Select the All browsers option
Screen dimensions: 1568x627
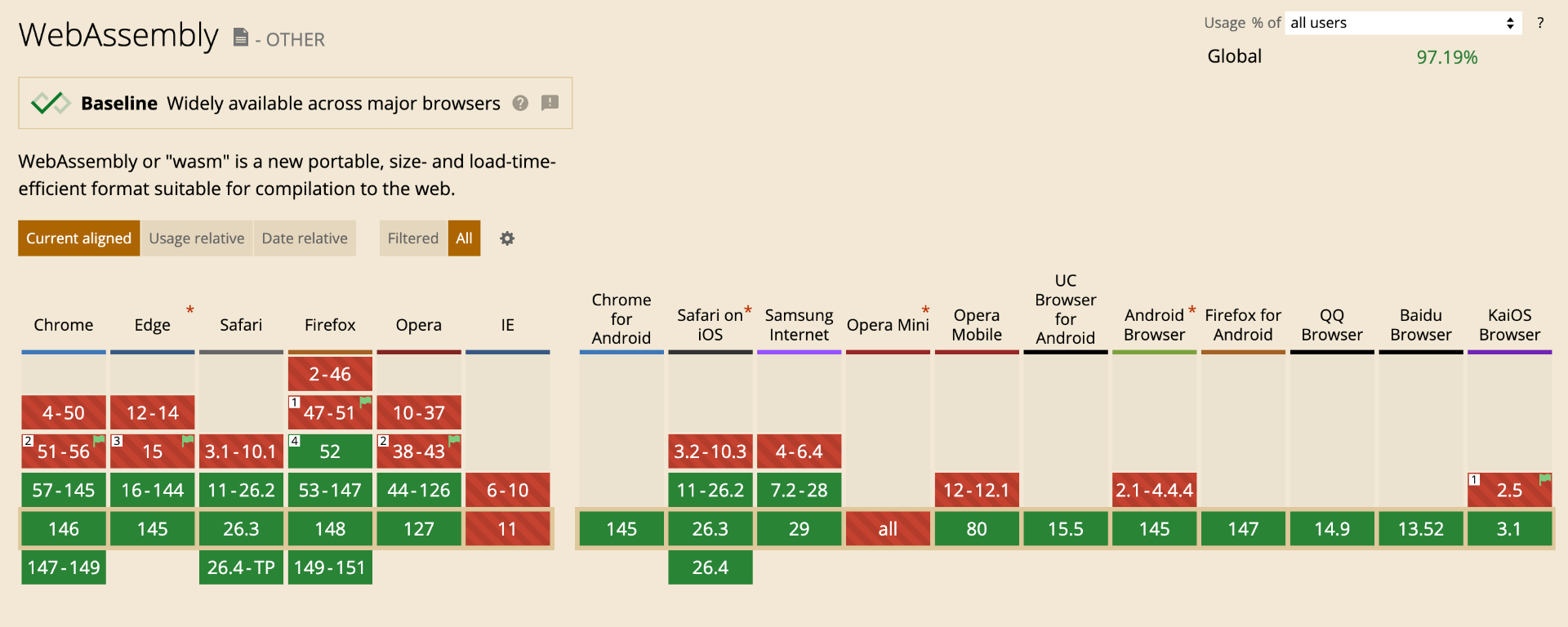[x=464, y=238]
